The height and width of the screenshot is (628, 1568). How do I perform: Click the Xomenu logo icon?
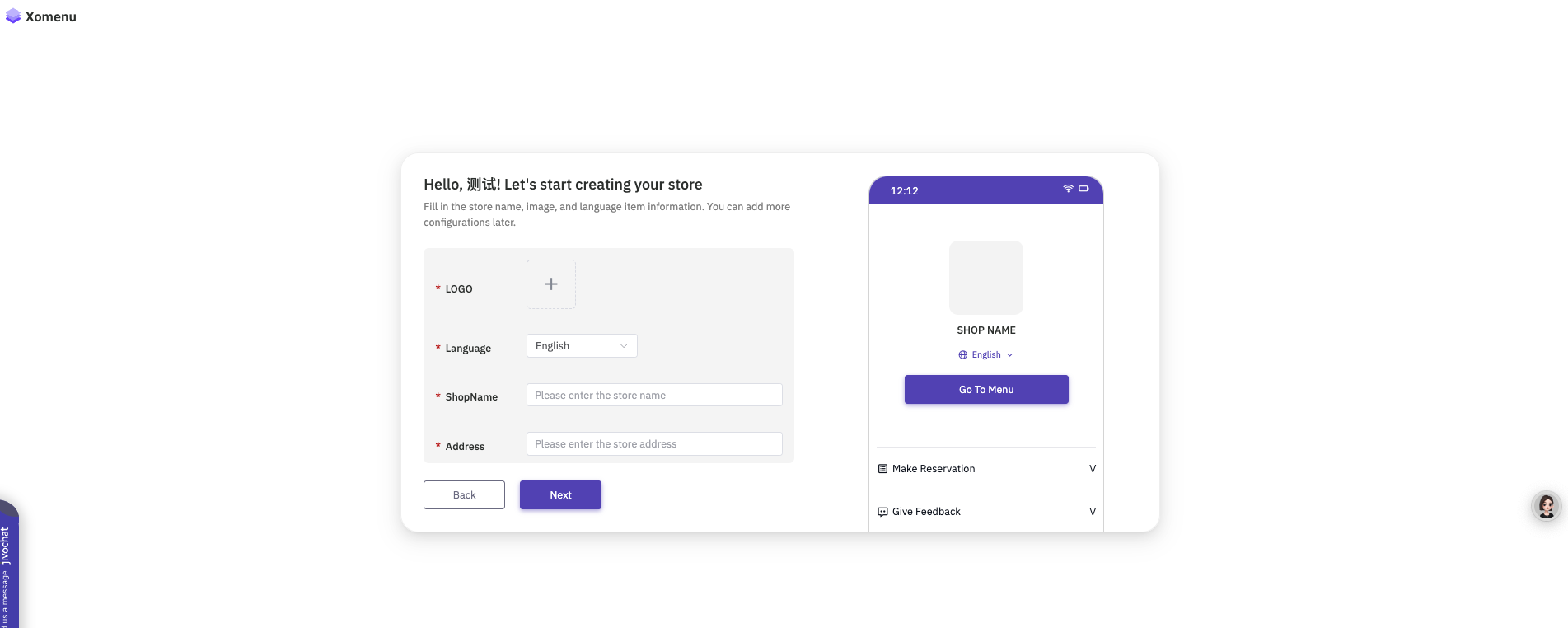point(13,16)
